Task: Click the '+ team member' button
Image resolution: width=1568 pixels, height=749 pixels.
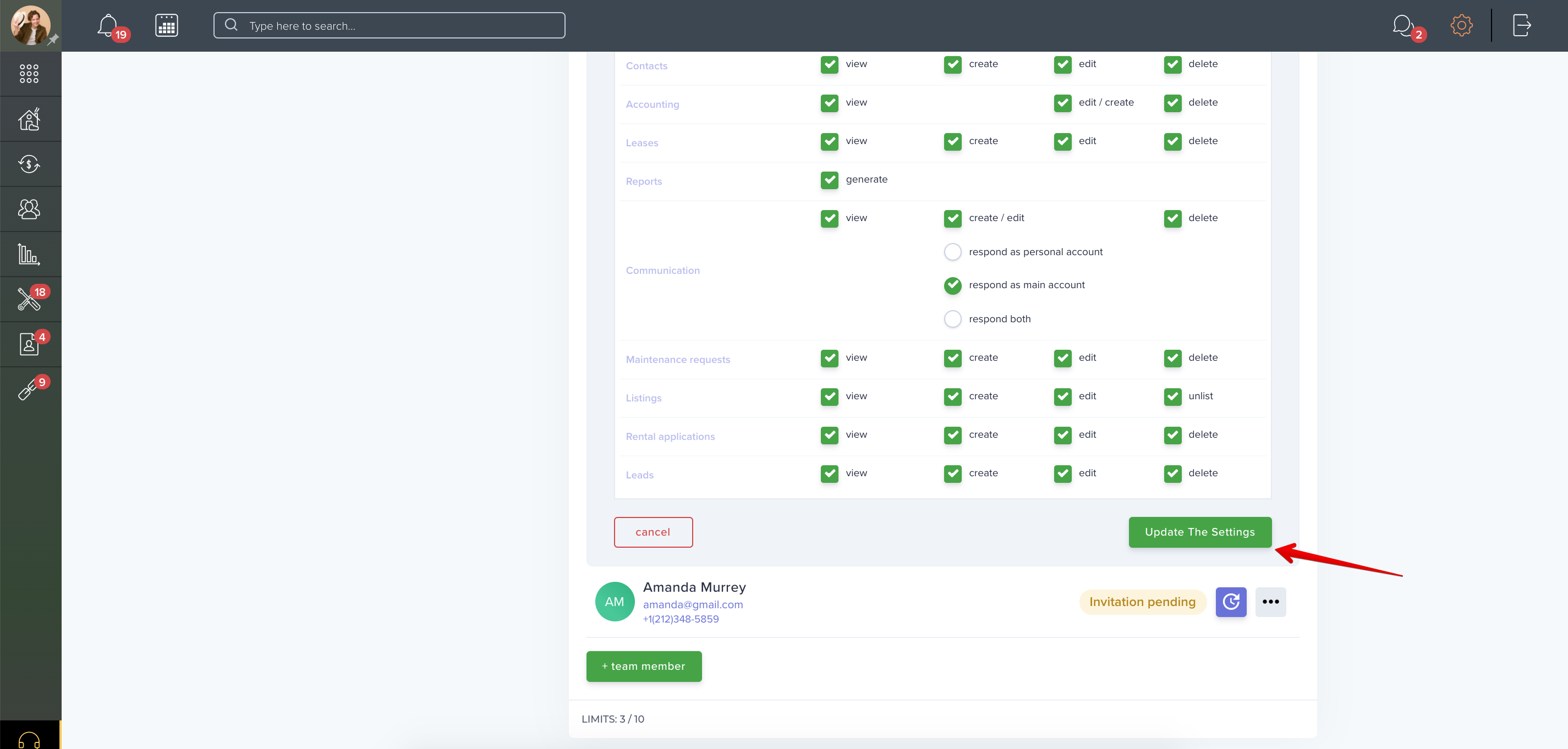Action: pyautogui.click(x=643, y=667)
